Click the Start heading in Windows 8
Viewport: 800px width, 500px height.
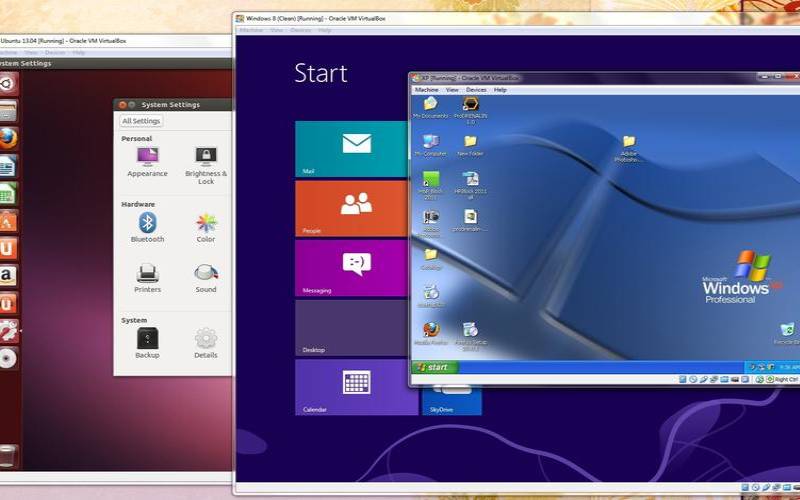coord(321,73)
